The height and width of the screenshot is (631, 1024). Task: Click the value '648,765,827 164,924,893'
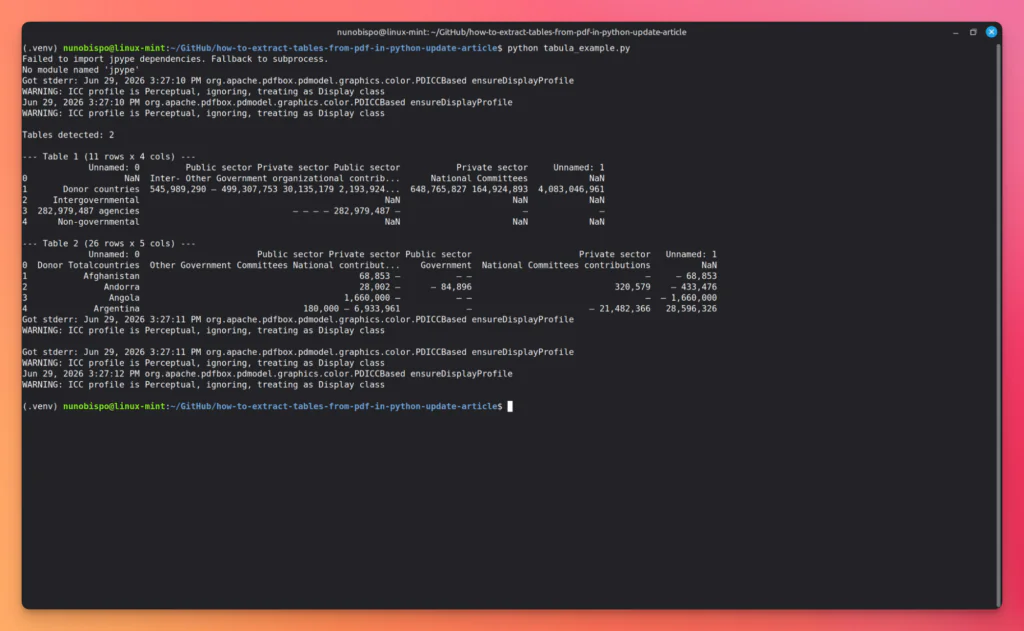(469, 189)
